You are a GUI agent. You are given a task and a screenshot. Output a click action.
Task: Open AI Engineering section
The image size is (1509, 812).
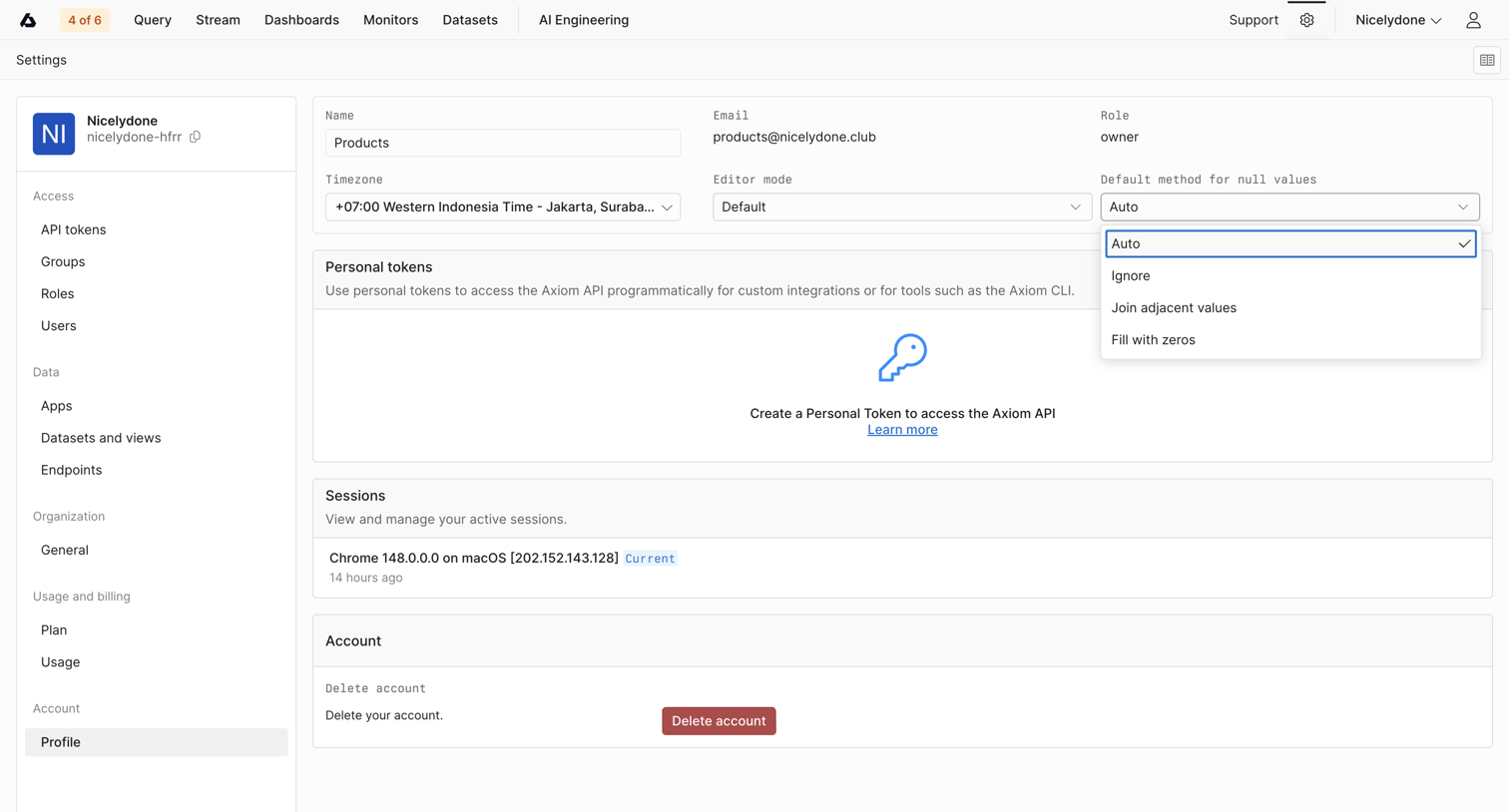tap(584, 20)
